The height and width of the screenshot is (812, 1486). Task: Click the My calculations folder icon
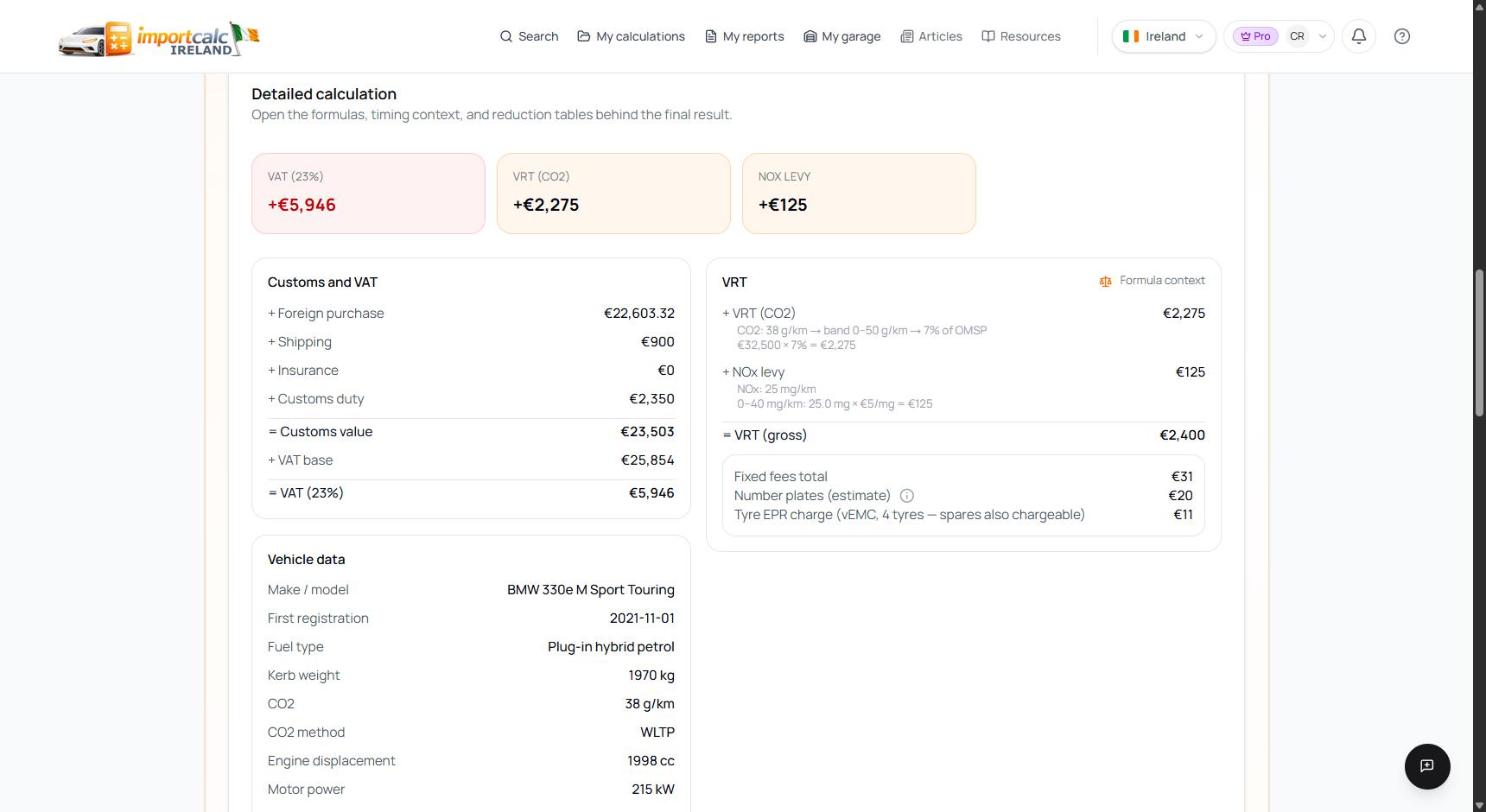click(x=584, y=36)
